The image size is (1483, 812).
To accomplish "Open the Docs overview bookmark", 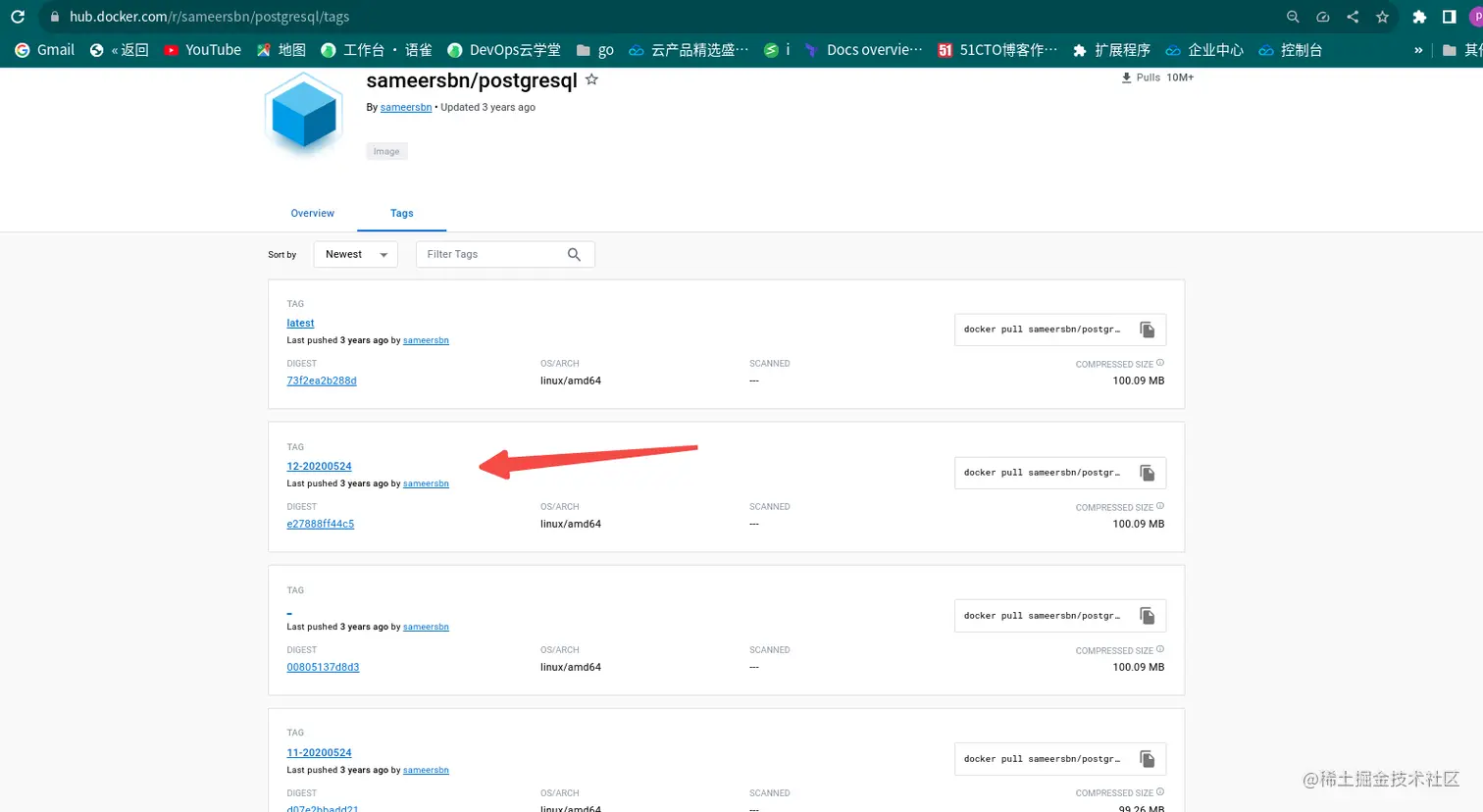I will pyautogui.click(x=863, y=50).
